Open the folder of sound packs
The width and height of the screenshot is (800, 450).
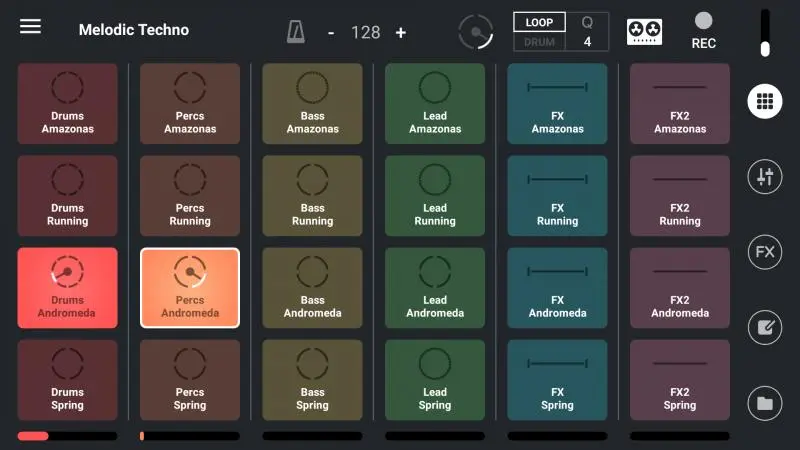[x=765, y=403]
